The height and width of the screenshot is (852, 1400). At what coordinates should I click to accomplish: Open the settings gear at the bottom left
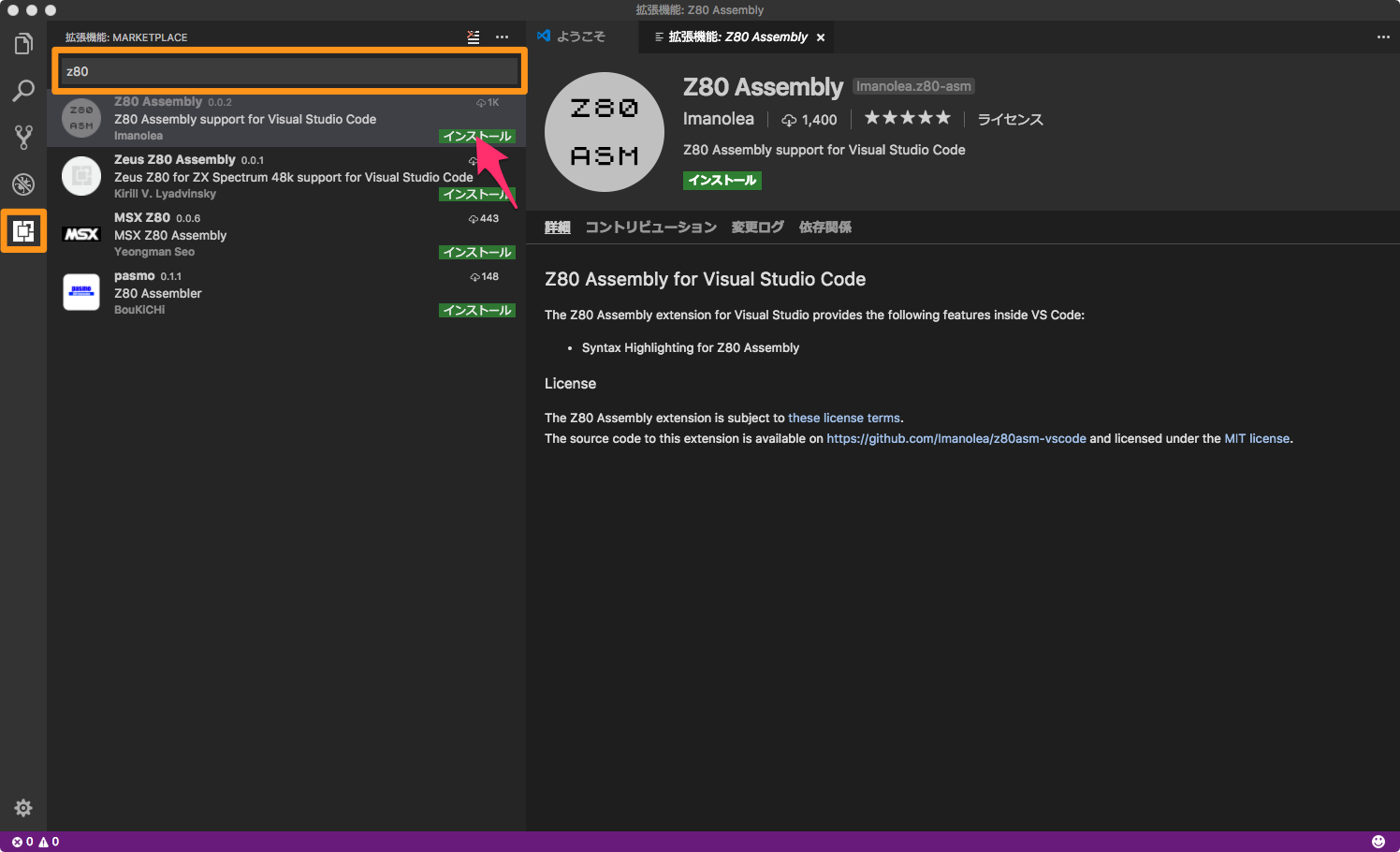click(x=23, y=807)
